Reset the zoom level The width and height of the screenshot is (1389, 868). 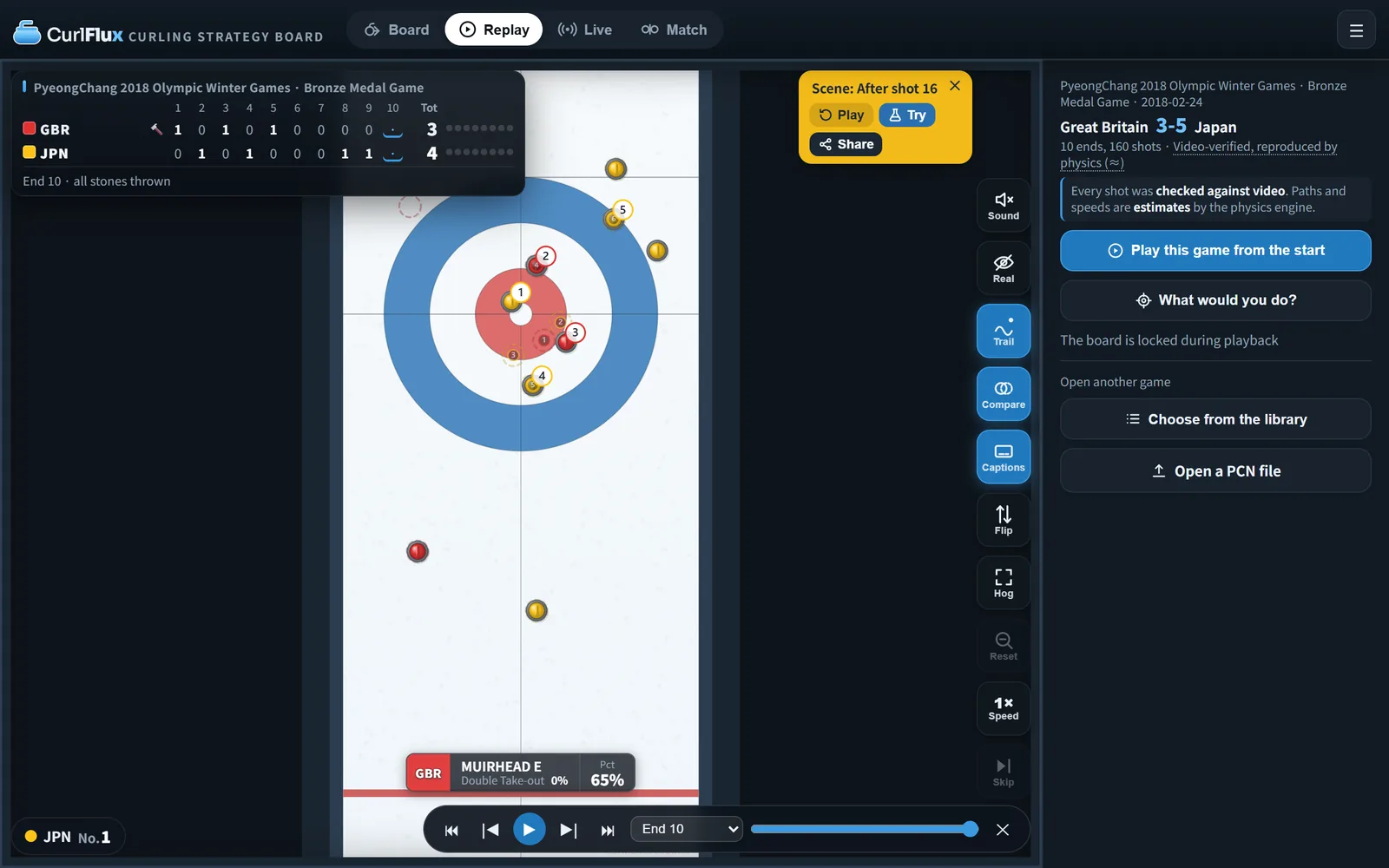click(x=1003, y=646)
